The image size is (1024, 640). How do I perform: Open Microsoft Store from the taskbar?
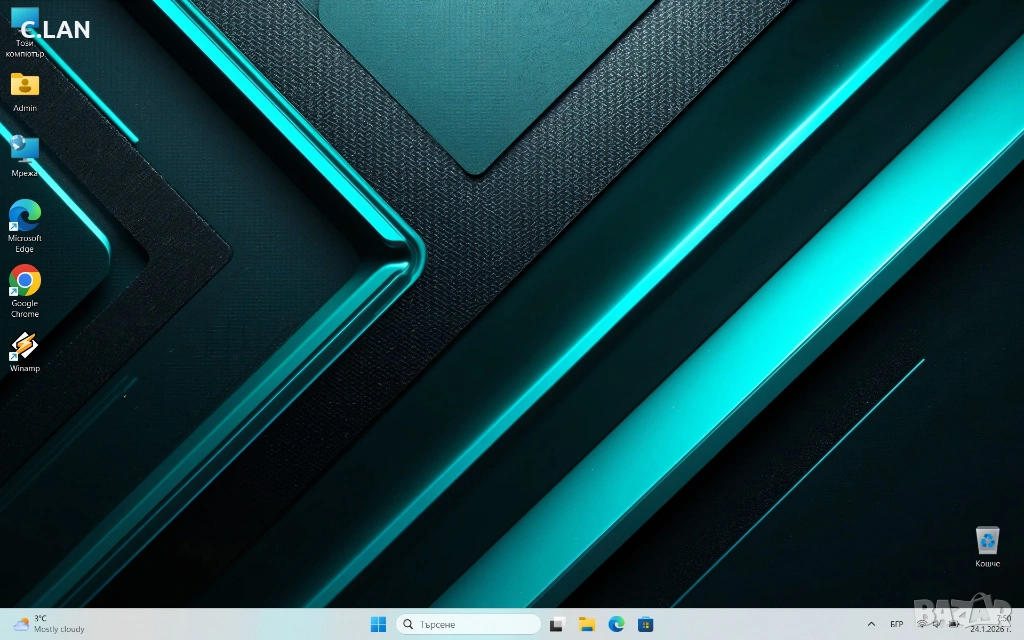coord(646,624)
